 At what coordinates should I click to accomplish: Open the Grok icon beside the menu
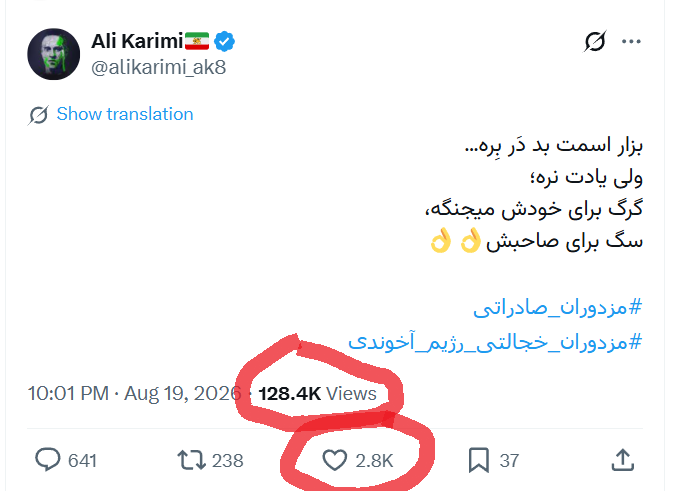[x=595, y=41]
